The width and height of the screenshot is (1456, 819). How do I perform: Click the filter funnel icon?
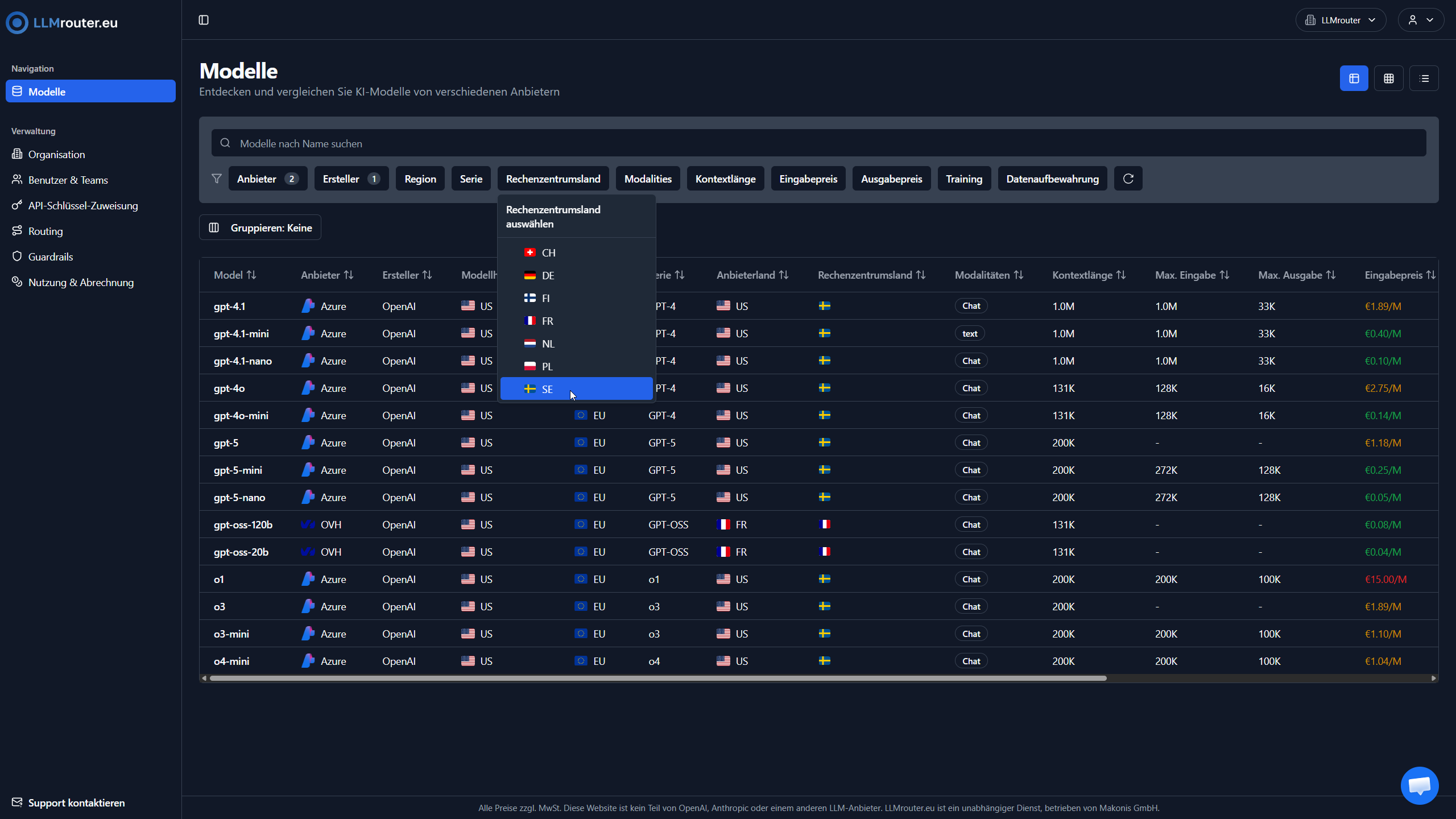[216, 179]
